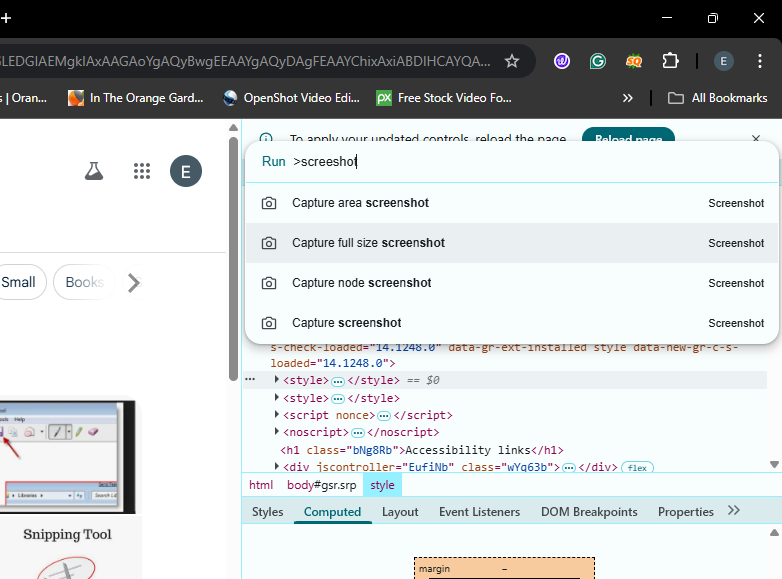782x579 pixels.
Task: Expand the noscript node
Action: 277,431
